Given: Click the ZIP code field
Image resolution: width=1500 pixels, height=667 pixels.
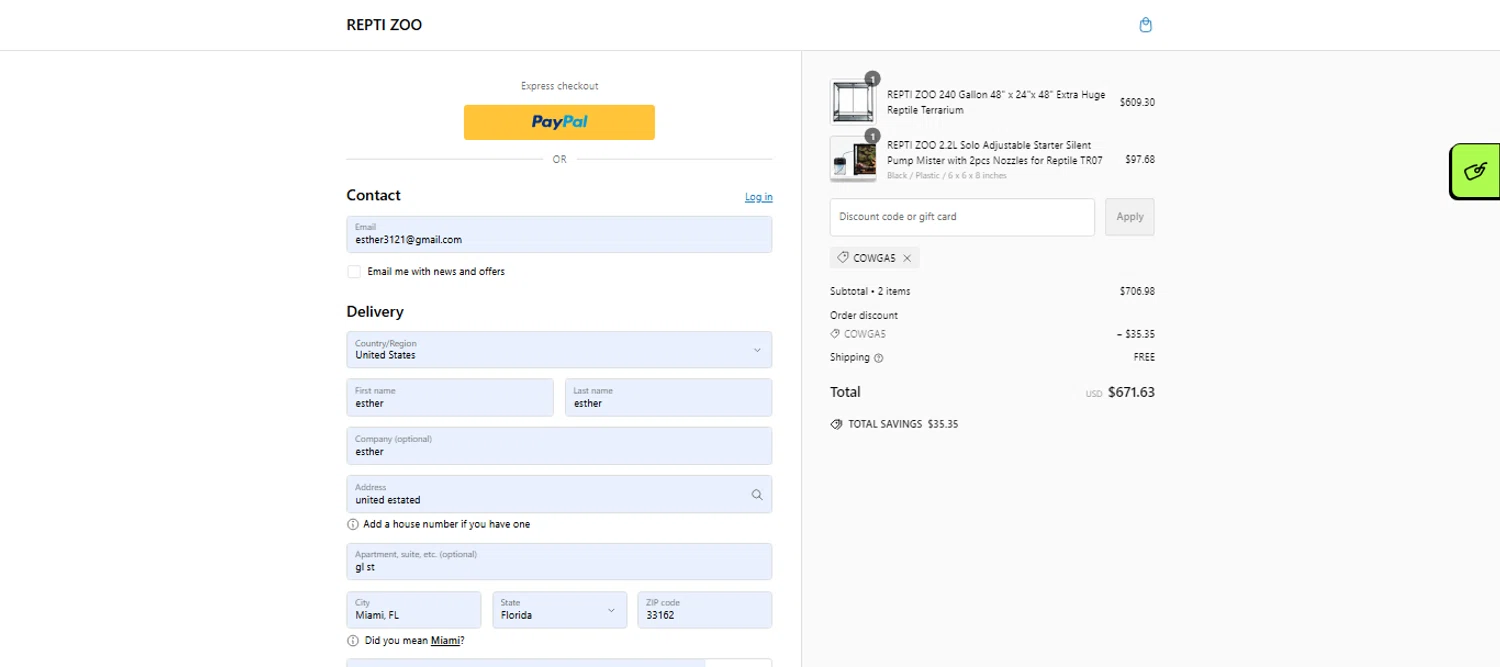Looking at the screenshot, I should click(705, 610).
